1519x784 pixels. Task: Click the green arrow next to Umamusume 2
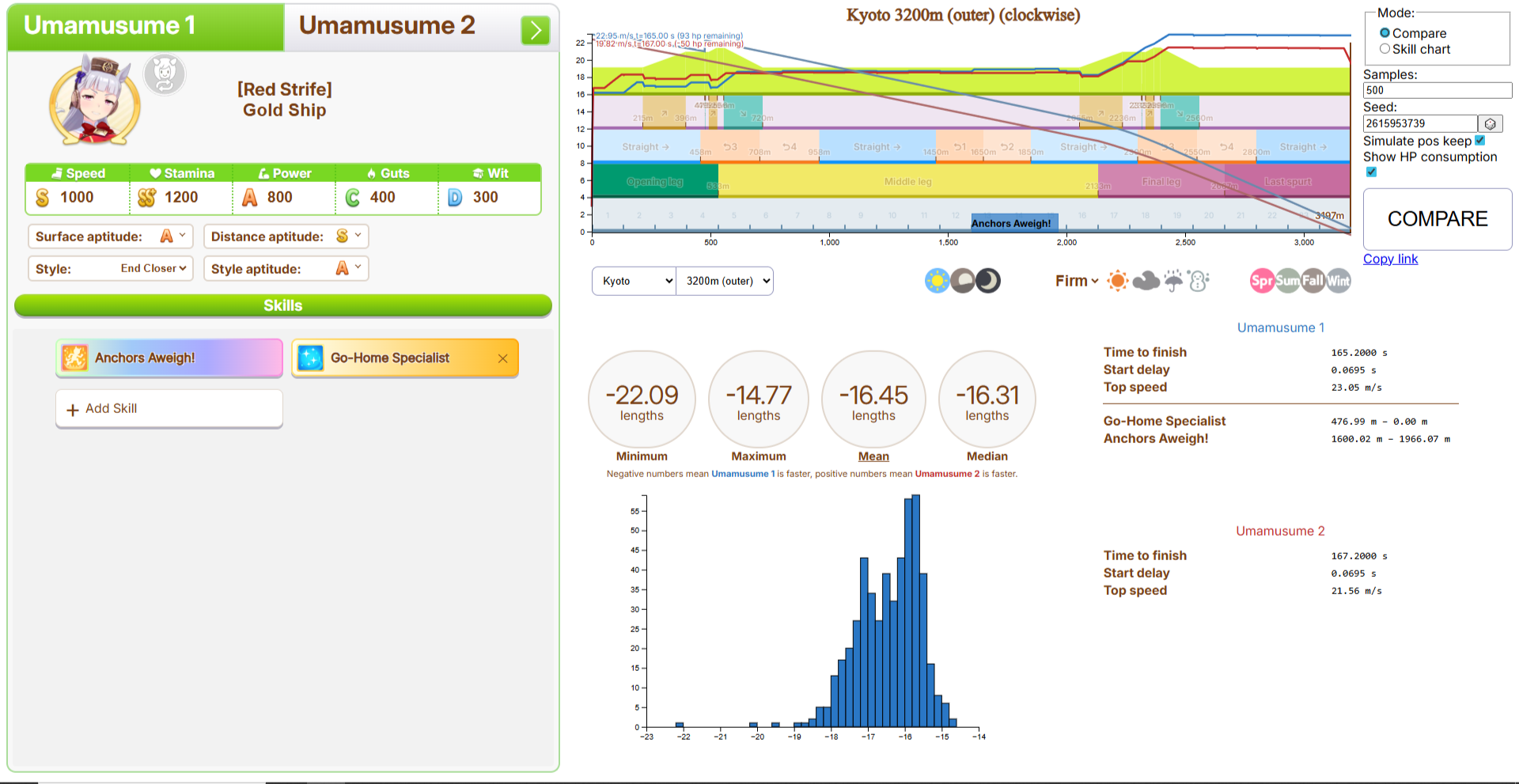(x=536, y=30)
